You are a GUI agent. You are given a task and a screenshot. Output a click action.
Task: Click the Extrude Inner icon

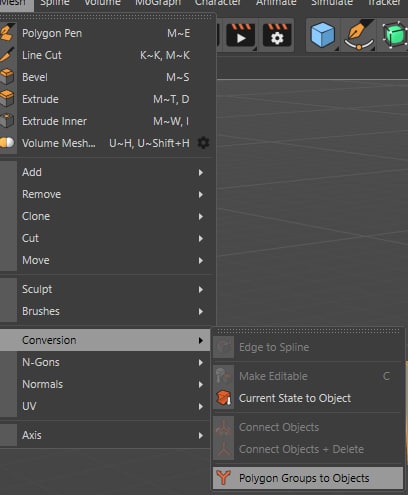point(7,121)
